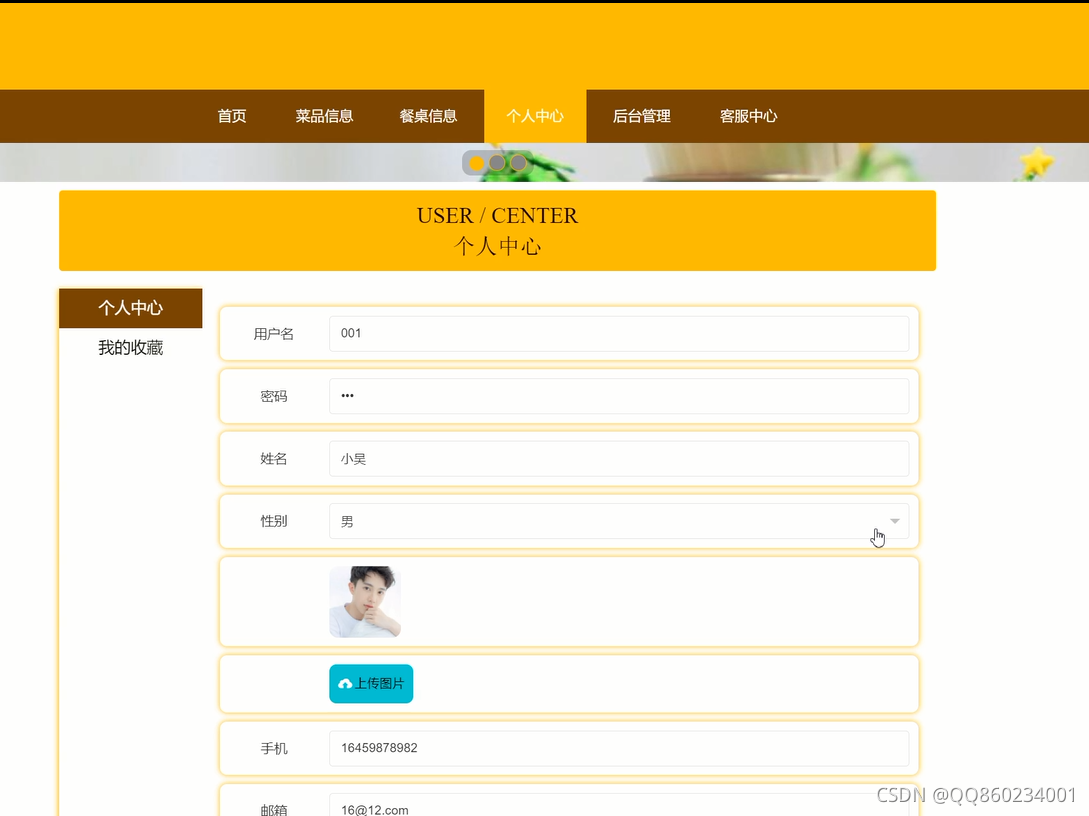Select first carousel indicator dot

click(476, 163)
